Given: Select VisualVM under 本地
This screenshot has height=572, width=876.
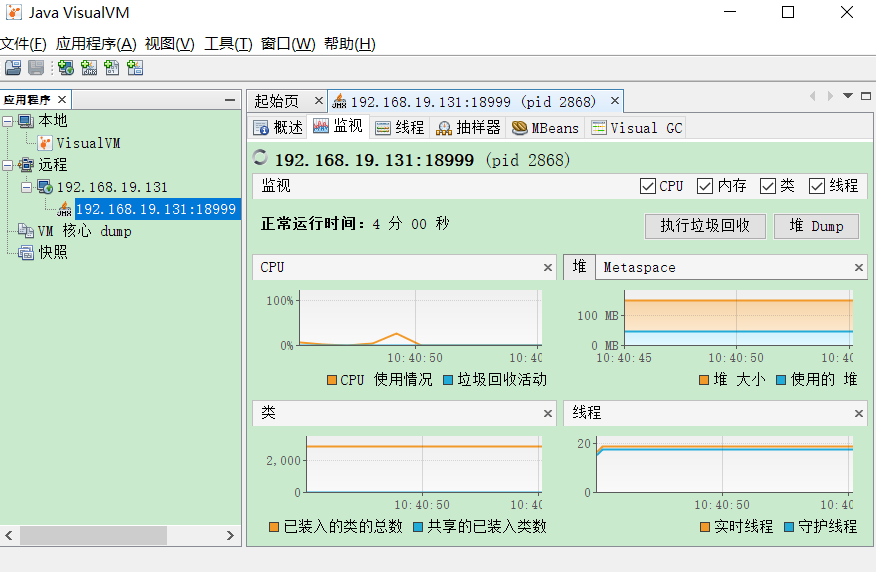Looking at the screenshot, I should click(88, 143).
